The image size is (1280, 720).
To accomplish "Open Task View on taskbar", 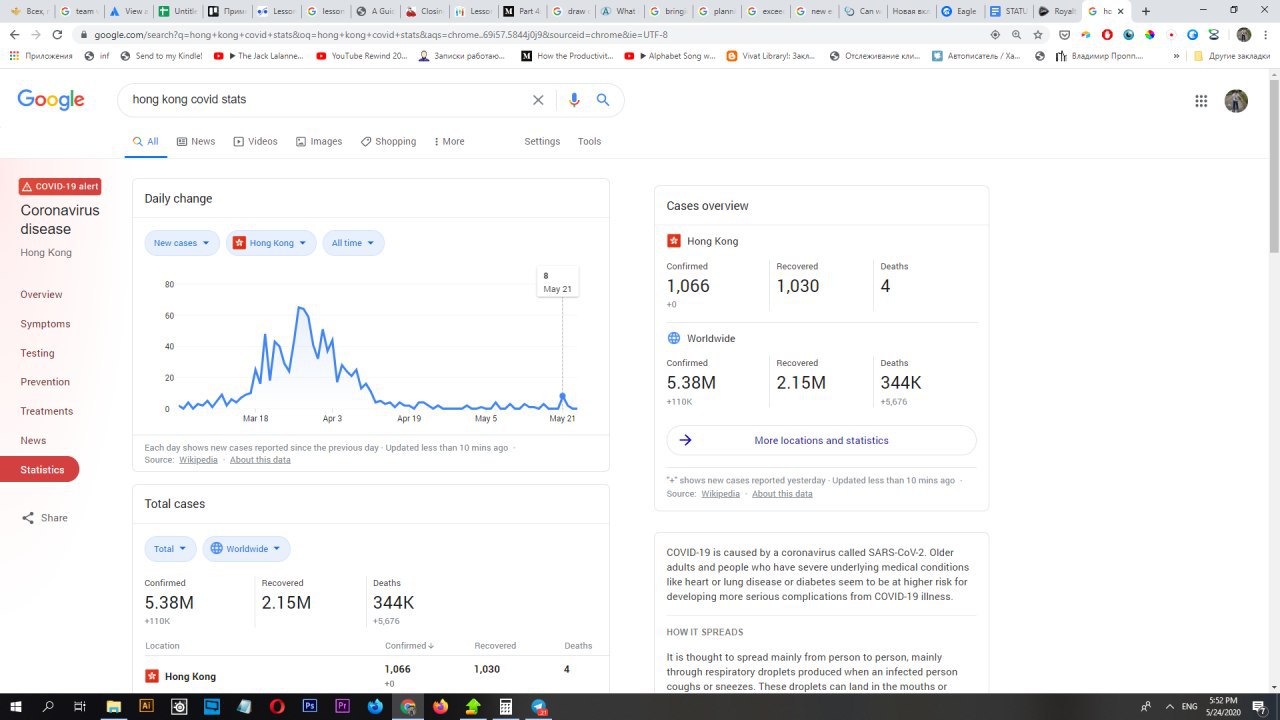I will [x=80, y=706].
